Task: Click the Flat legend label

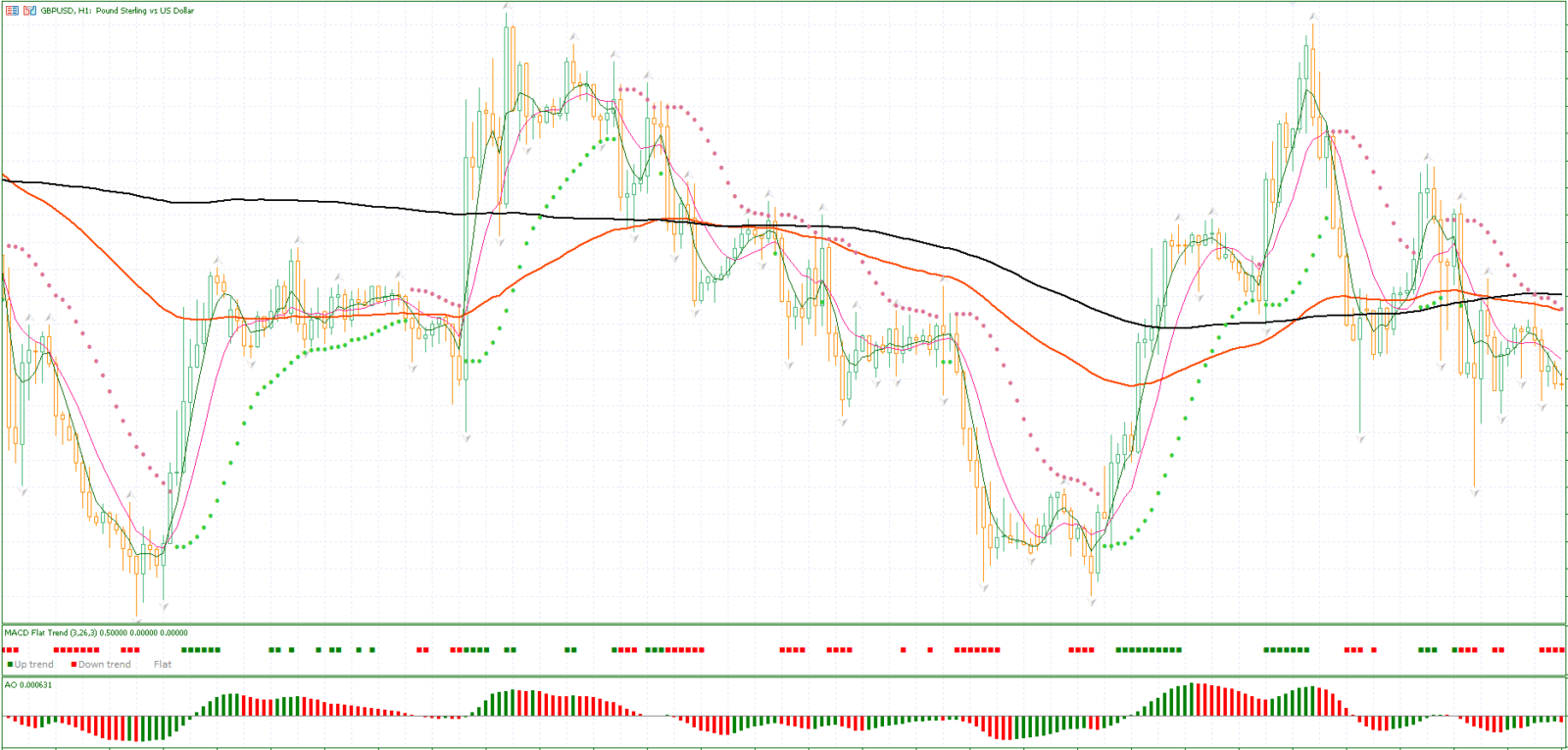Action: coord(163,664)
